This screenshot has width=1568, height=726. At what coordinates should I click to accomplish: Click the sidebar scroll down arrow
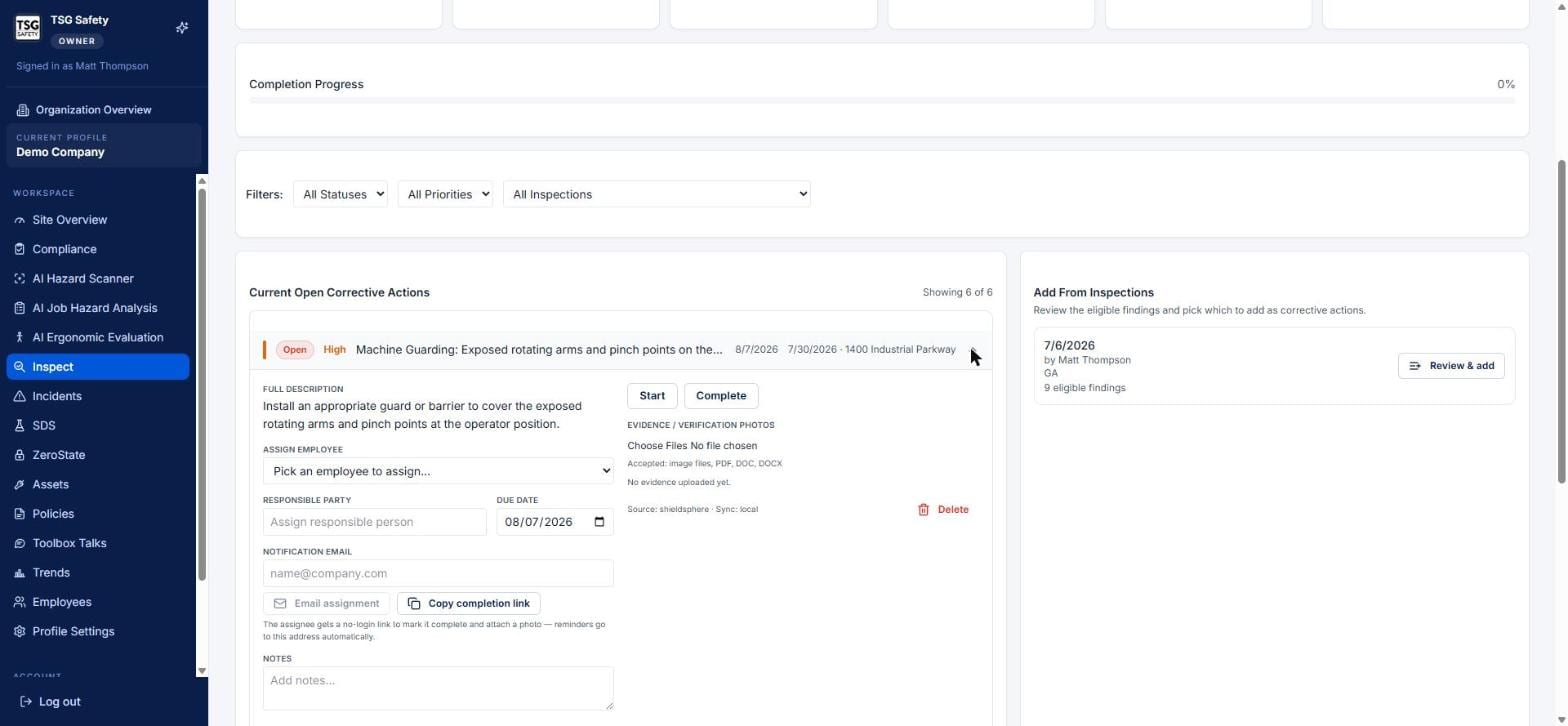202,671
